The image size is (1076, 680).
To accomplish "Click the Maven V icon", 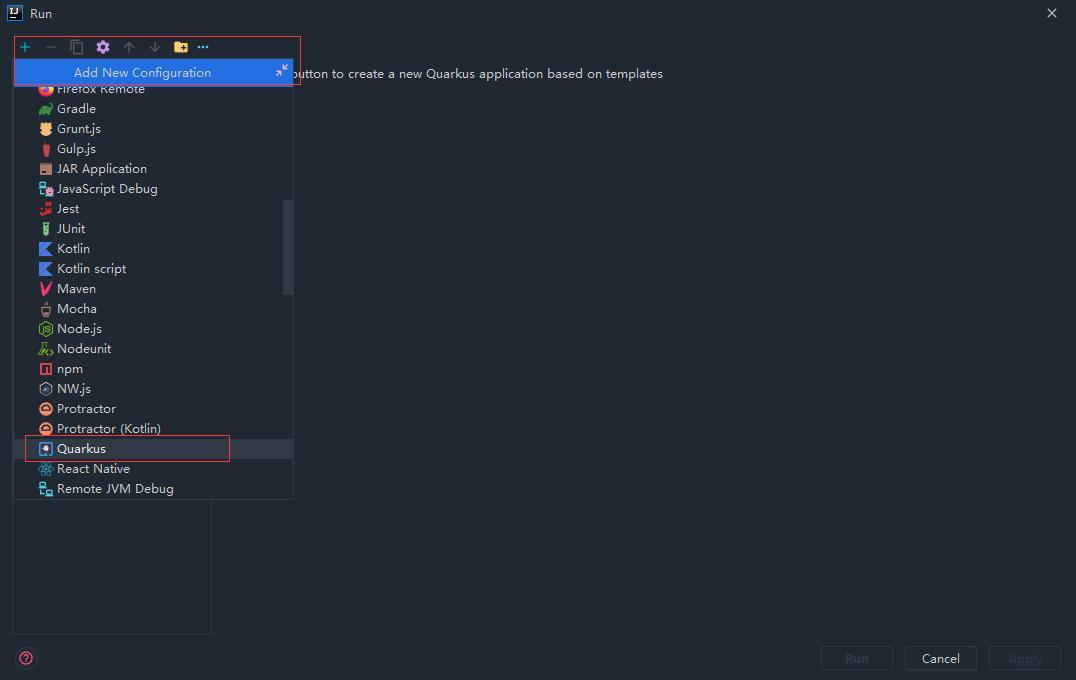I will (45, 289).
